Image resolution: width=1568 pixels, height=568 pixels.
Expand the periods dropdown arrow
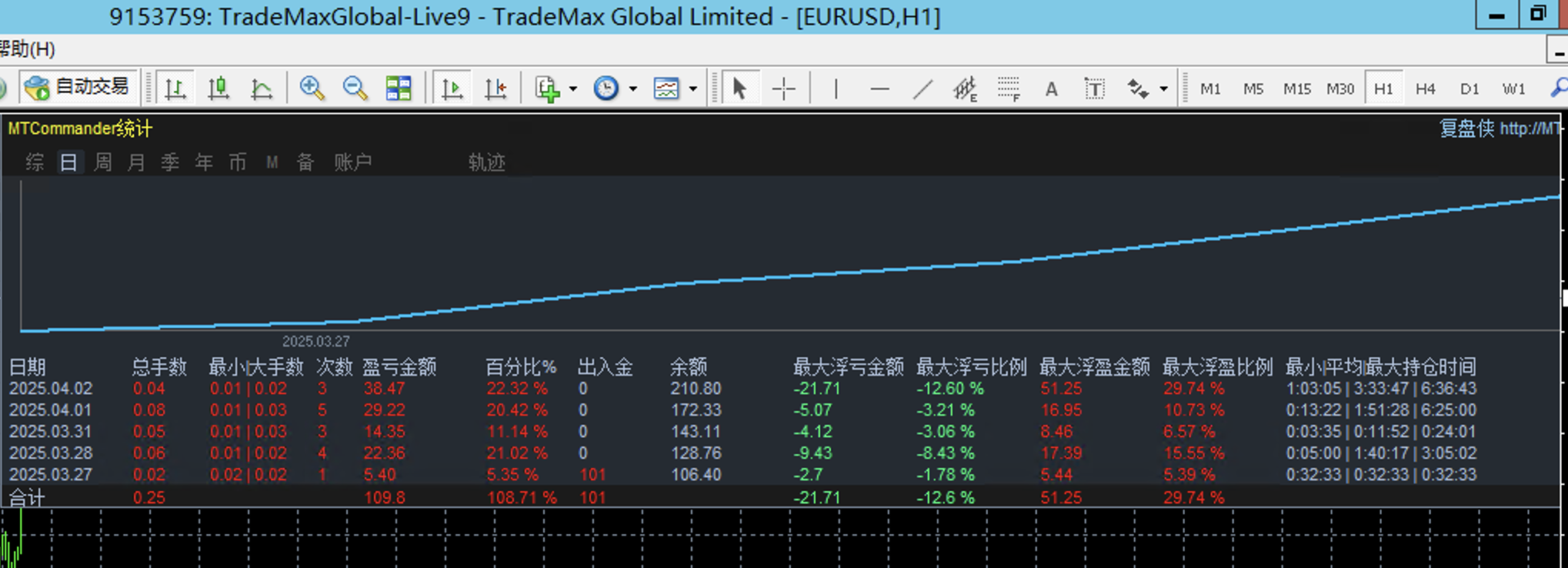click(633, 89)
